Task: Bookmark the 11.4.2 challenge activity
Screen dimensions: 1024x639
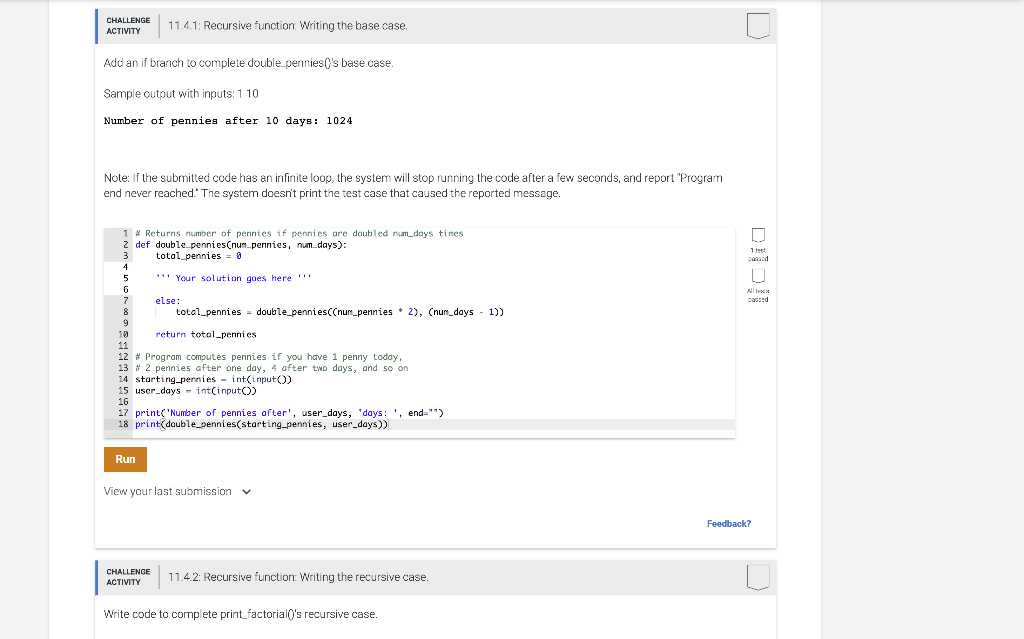Action: pyautogui.click(x=757, y=577)
